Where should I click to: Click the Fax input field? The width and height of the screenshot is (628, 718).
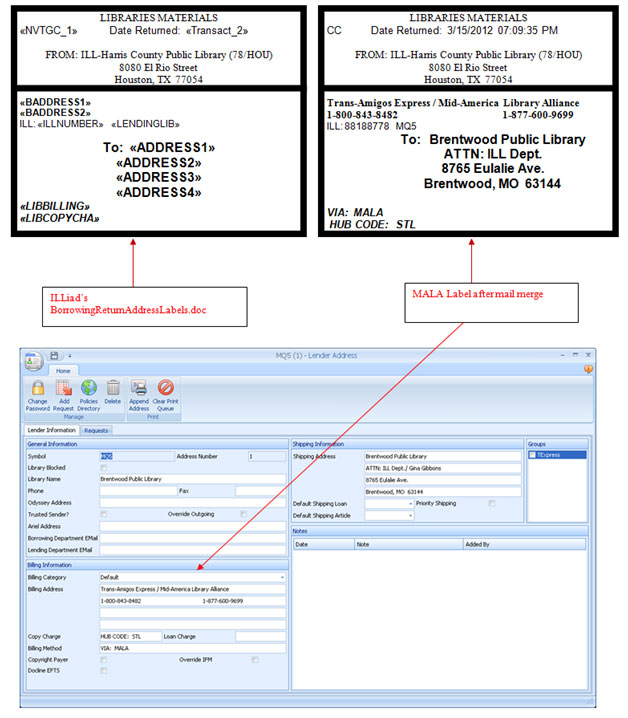click(x=261, y=491)
